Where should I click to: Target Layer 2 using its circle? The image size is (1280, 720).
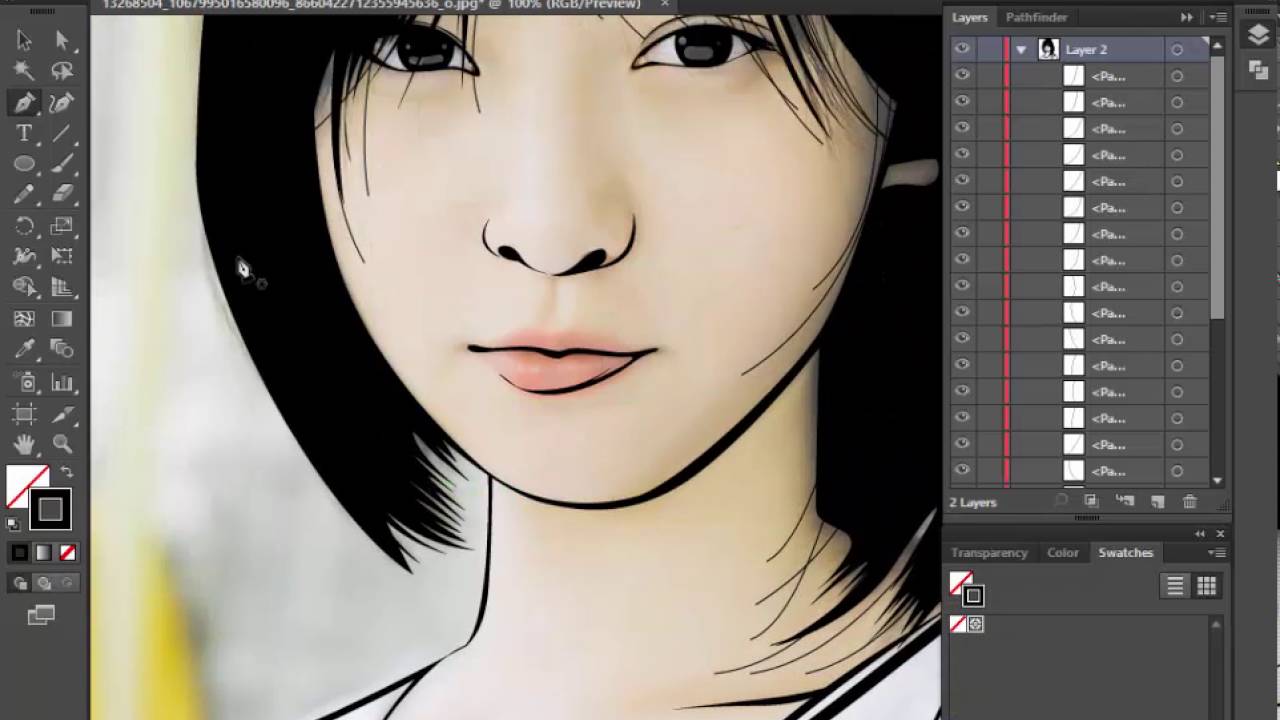tap(1177, 49)
